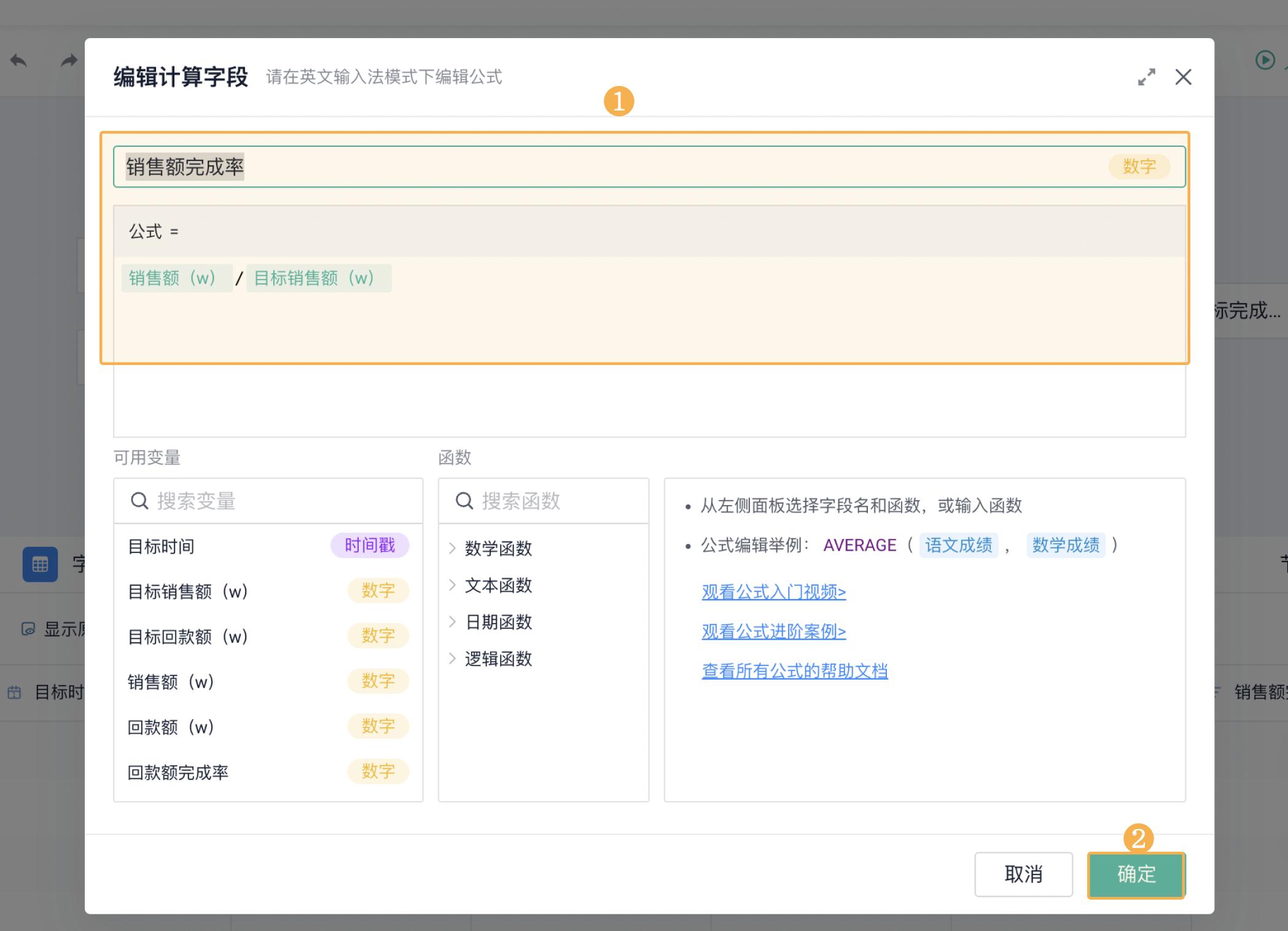Select the redo arrow icon
Image resolution: width=1288 pixels, height=931 pixels.
pyautogui.click(x=68, y=60)
